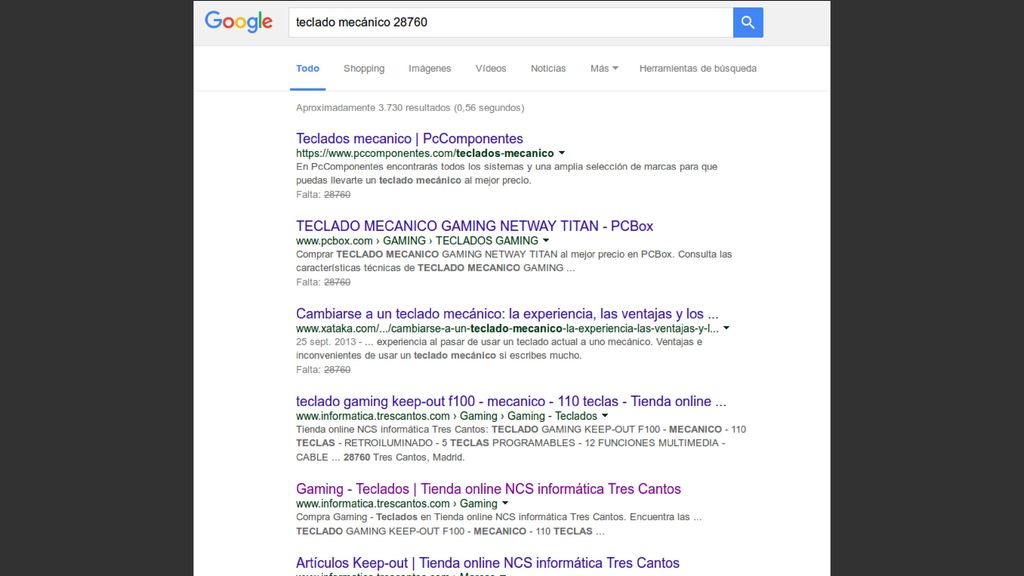1024x576 pixels.
Task: Expand the Más dropdown menu
Action: (x=604, y=69)
